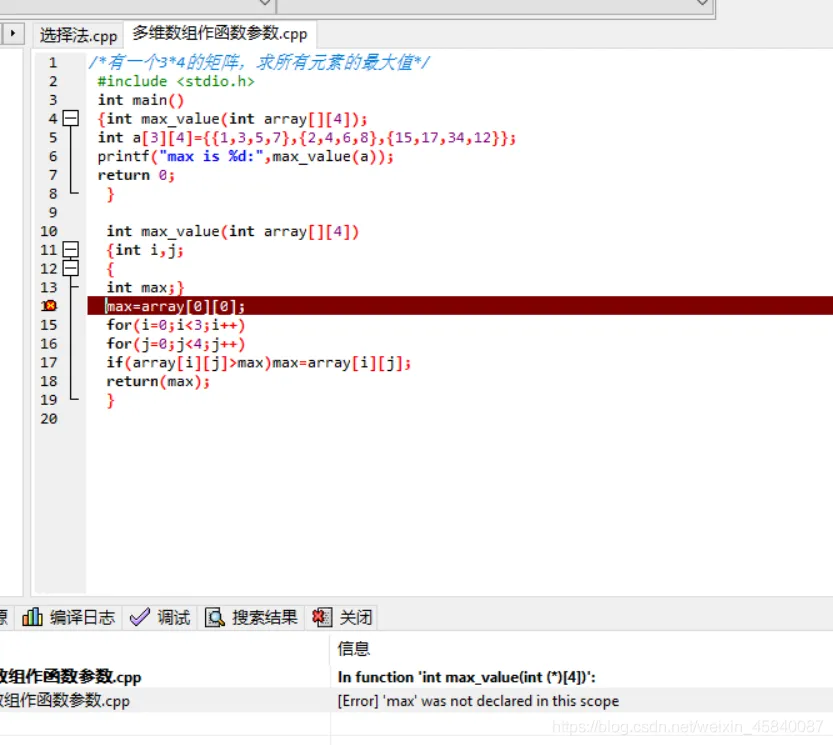Click the magnifier icon of 搜索结果

(x=215, y=617)
